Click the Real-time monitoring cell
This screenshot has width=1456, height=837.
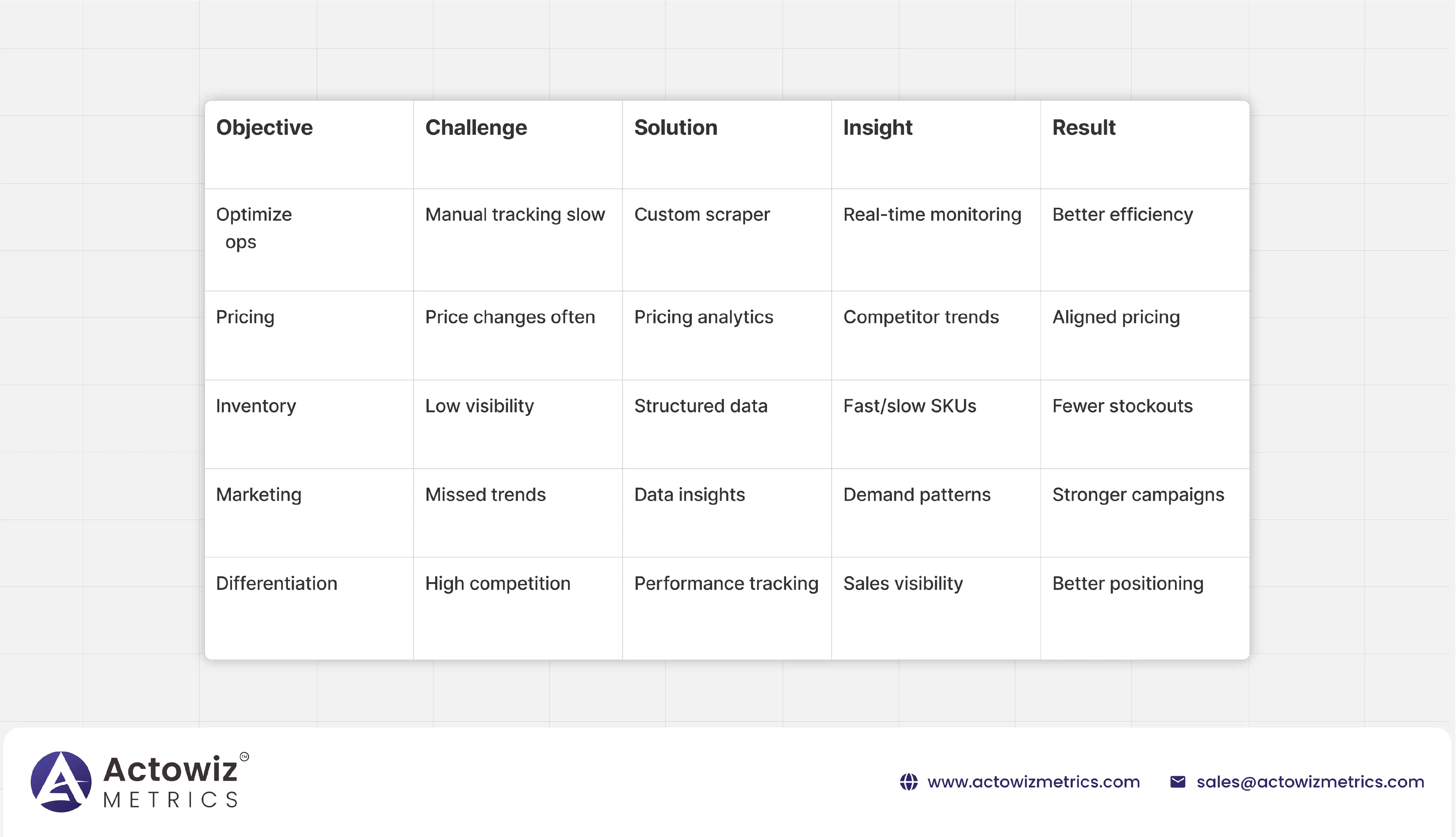932,214
